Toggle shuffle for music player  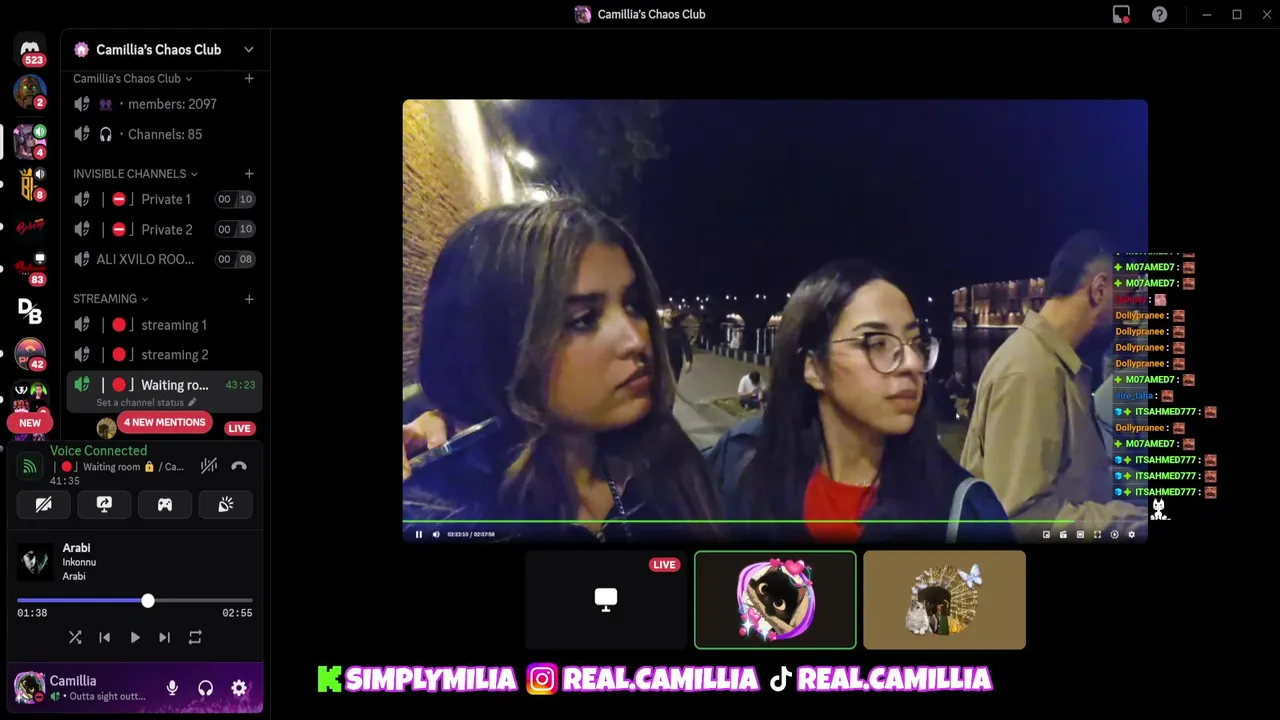[x=75, y=637]
